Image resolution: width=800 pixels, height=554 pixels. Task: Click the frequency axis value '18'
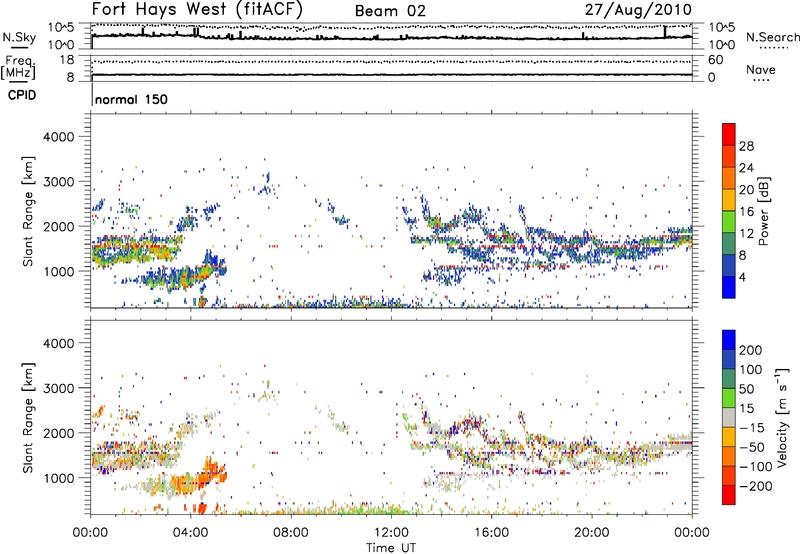click(67, 60)
